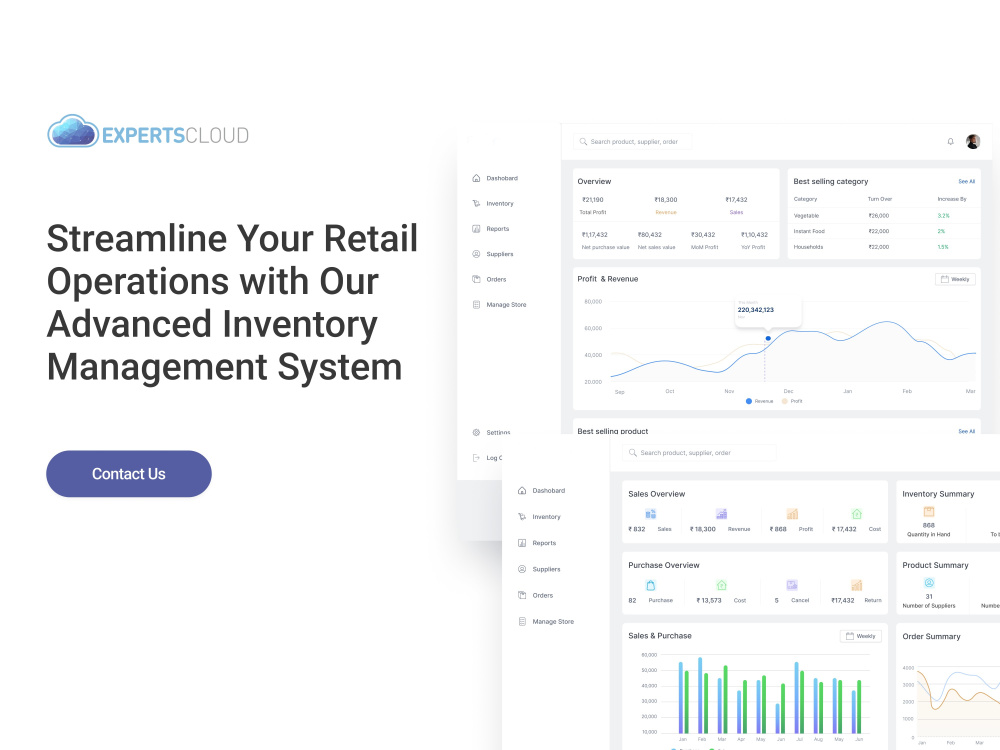Click the box icon beside upper Orders
This screenshot has height=750, width=1000.
476,279
